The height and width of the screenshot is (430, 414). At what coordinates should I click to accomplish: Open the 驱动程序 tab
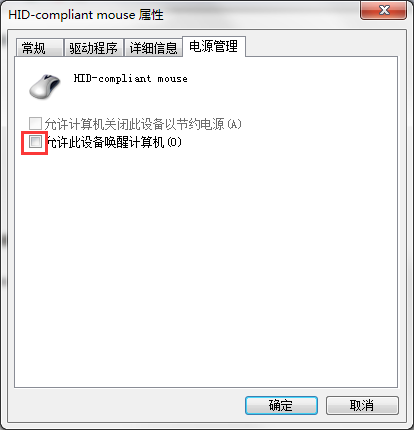click(93, 48)
